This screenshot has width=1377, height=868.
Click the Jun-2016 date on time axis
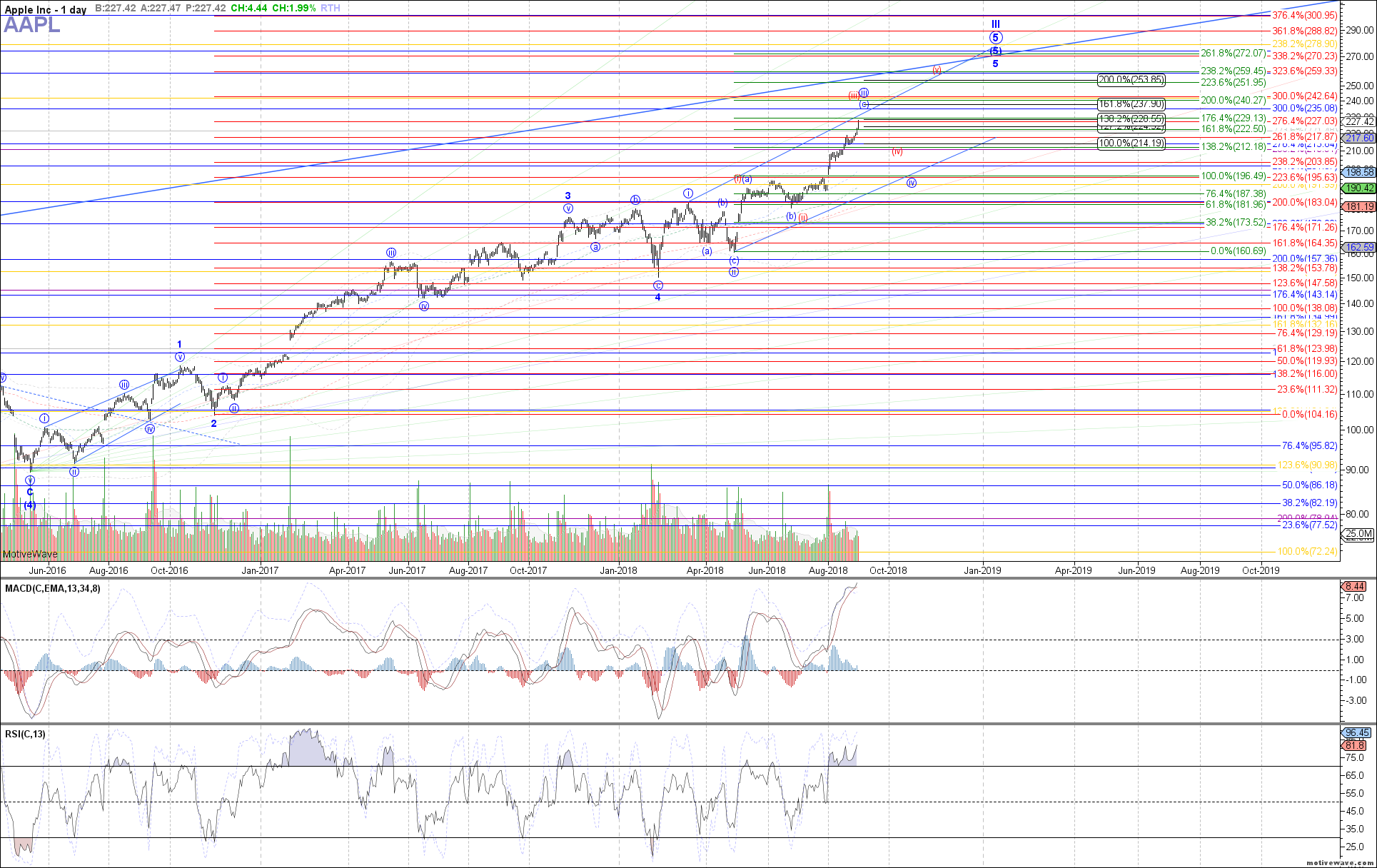47,570
